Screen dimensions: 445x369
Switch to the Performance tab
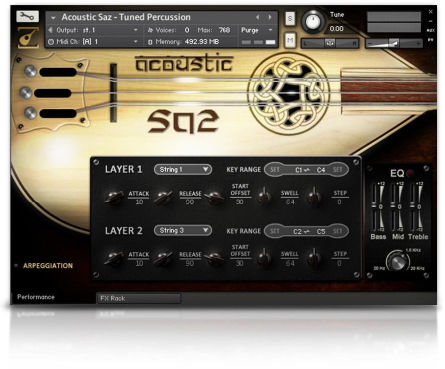(36, 297)
